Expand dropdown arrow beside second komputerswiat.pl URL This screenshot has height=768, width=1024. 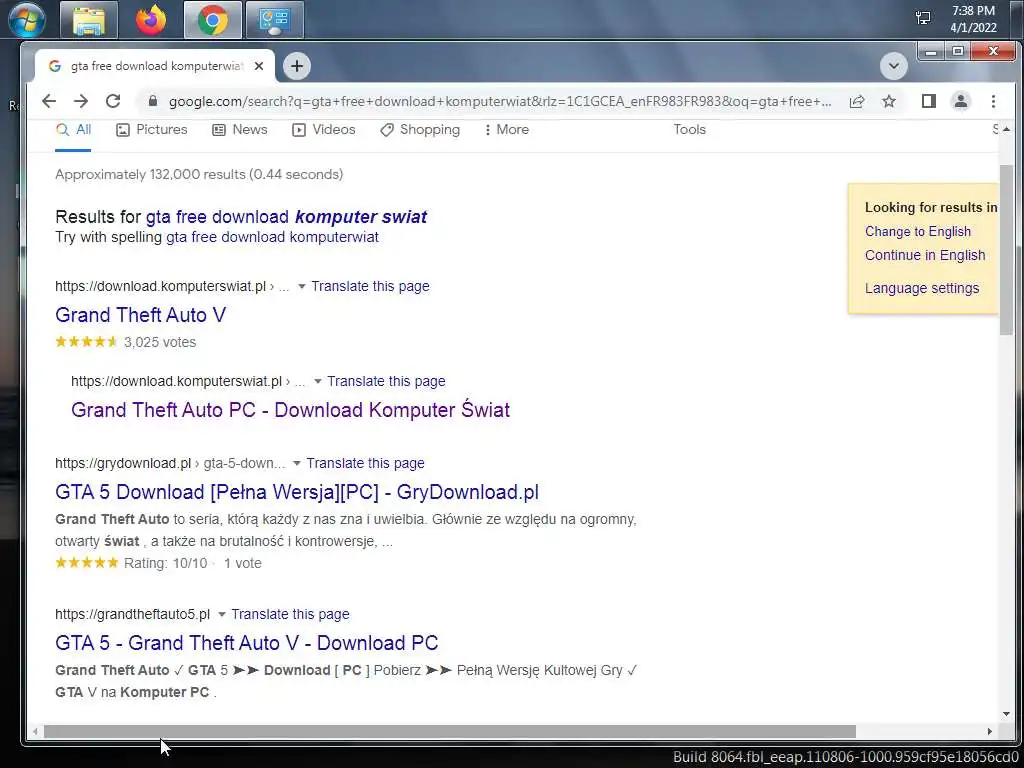[317, 381]
